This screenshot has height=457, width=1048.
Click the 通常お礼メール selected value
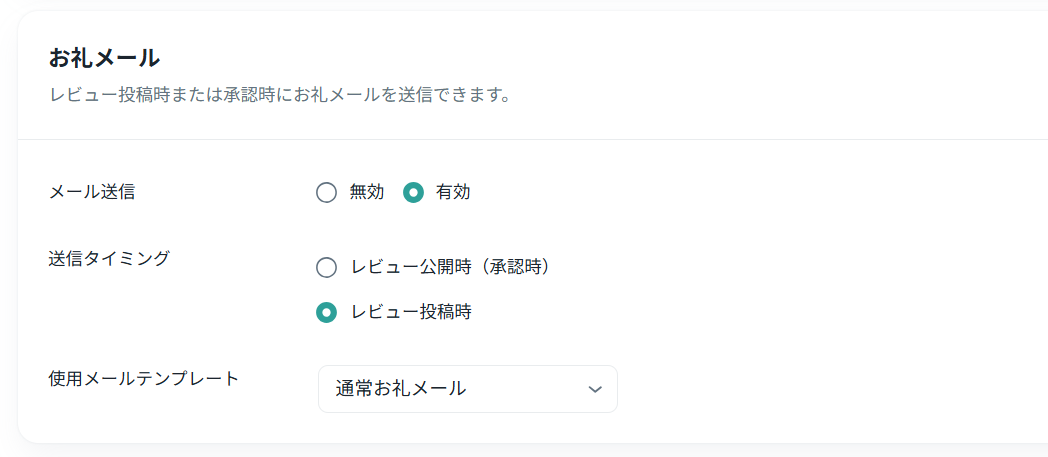(x=401, y=389)
